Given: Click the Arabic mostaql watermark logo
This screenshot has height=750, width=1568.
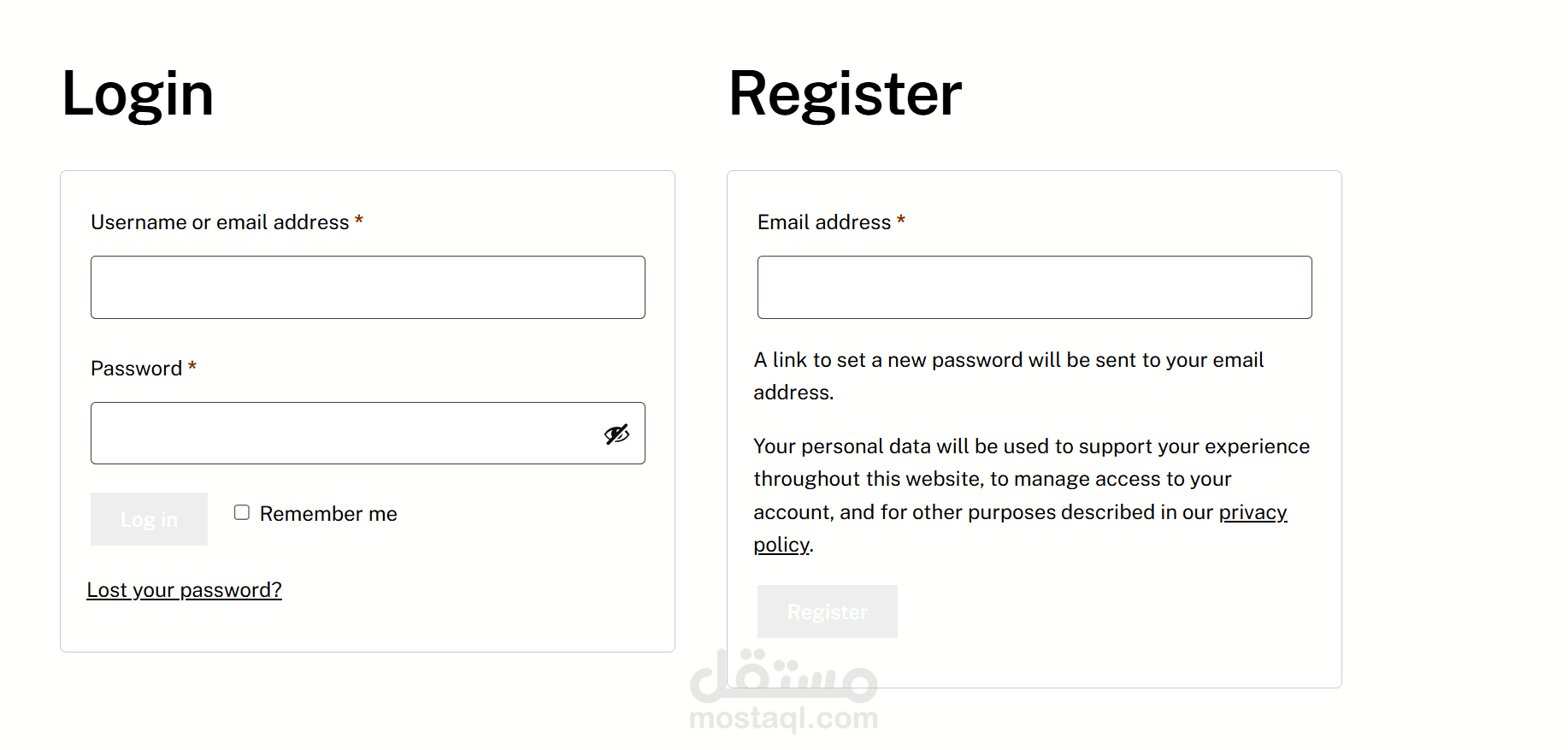Looking at the screenshot, I should tap(783, 676).
